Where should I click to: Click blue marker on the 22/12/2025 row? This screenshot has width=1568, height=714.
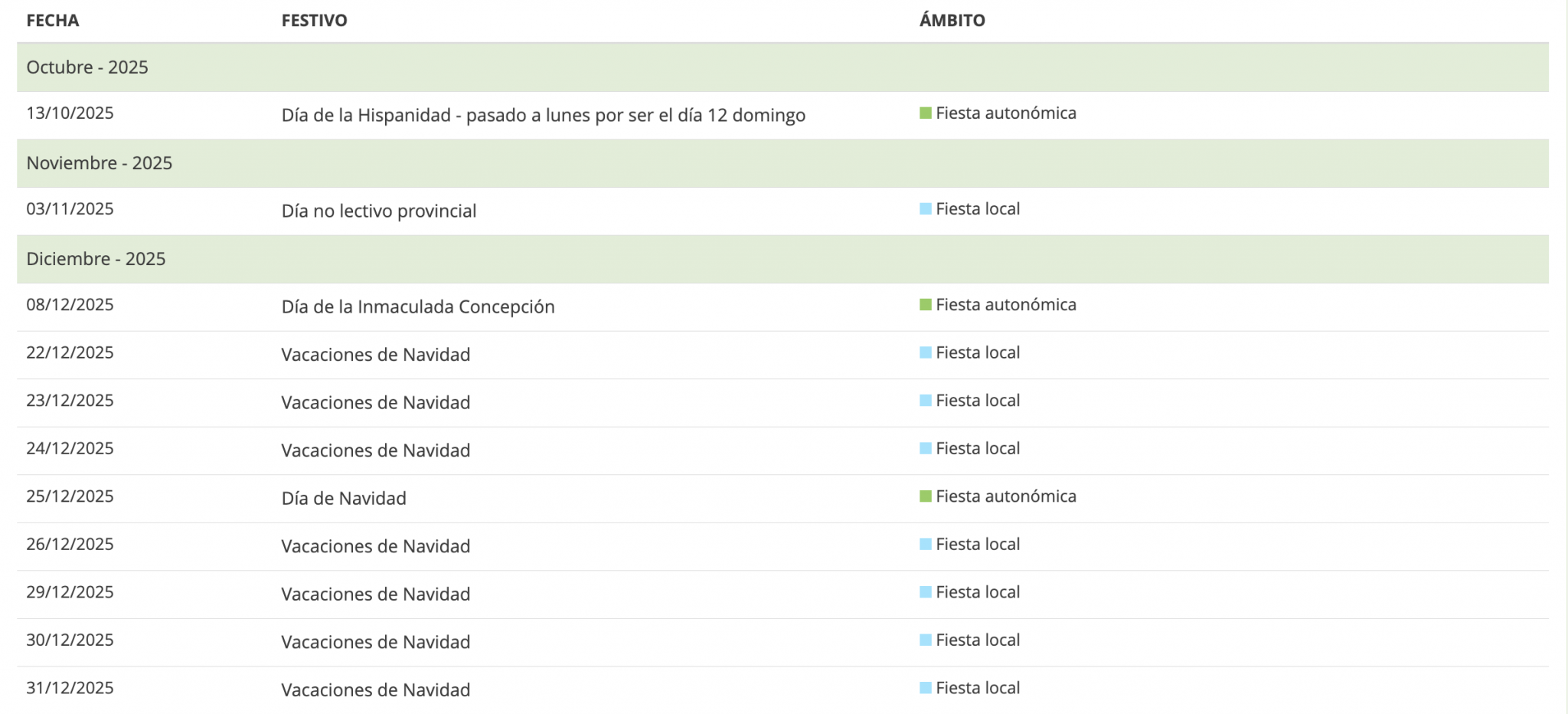point(925,353)
